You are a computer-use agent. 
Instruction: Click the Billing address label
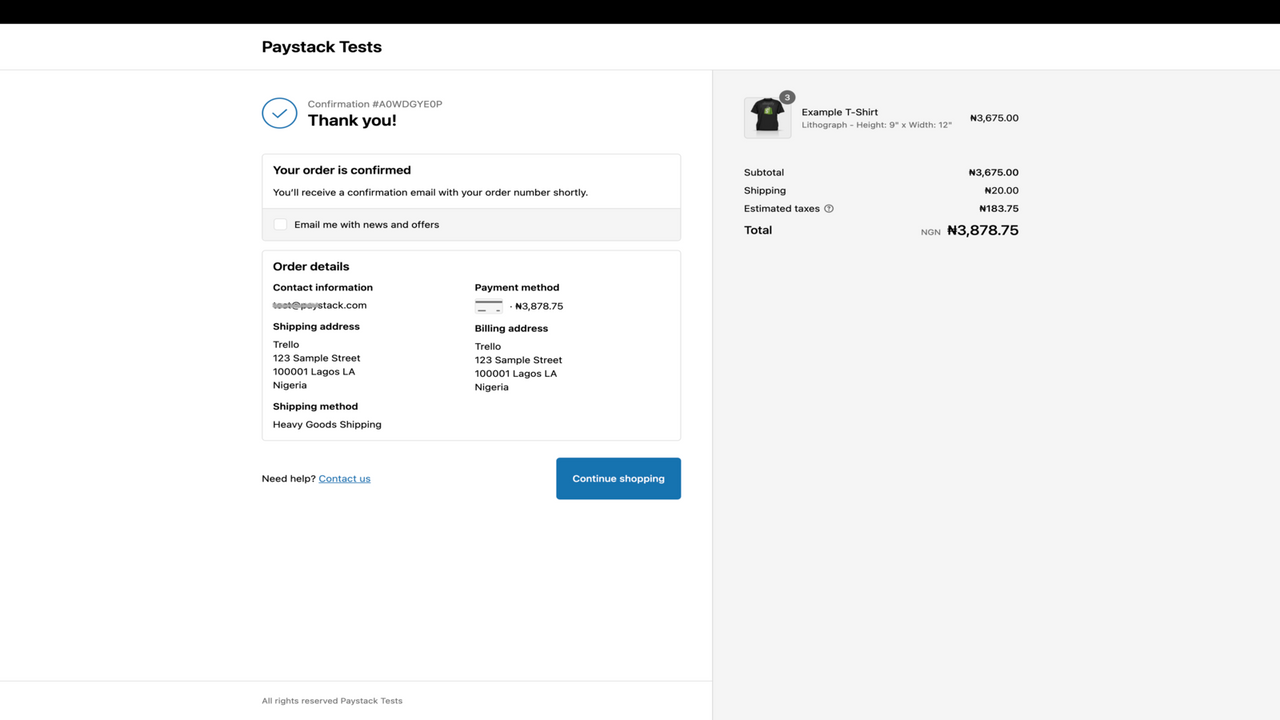click(x=511, y=329)
